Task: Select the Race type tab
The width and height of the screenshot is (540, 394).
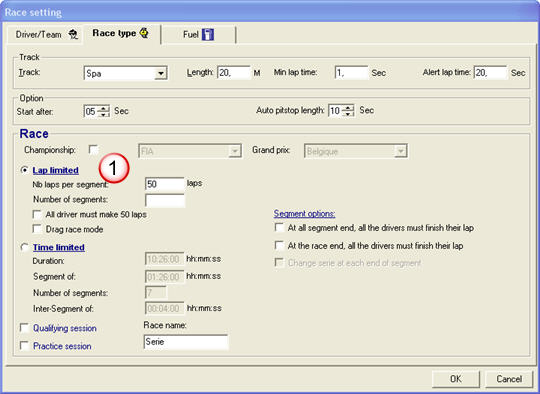Action: (121, 33)
